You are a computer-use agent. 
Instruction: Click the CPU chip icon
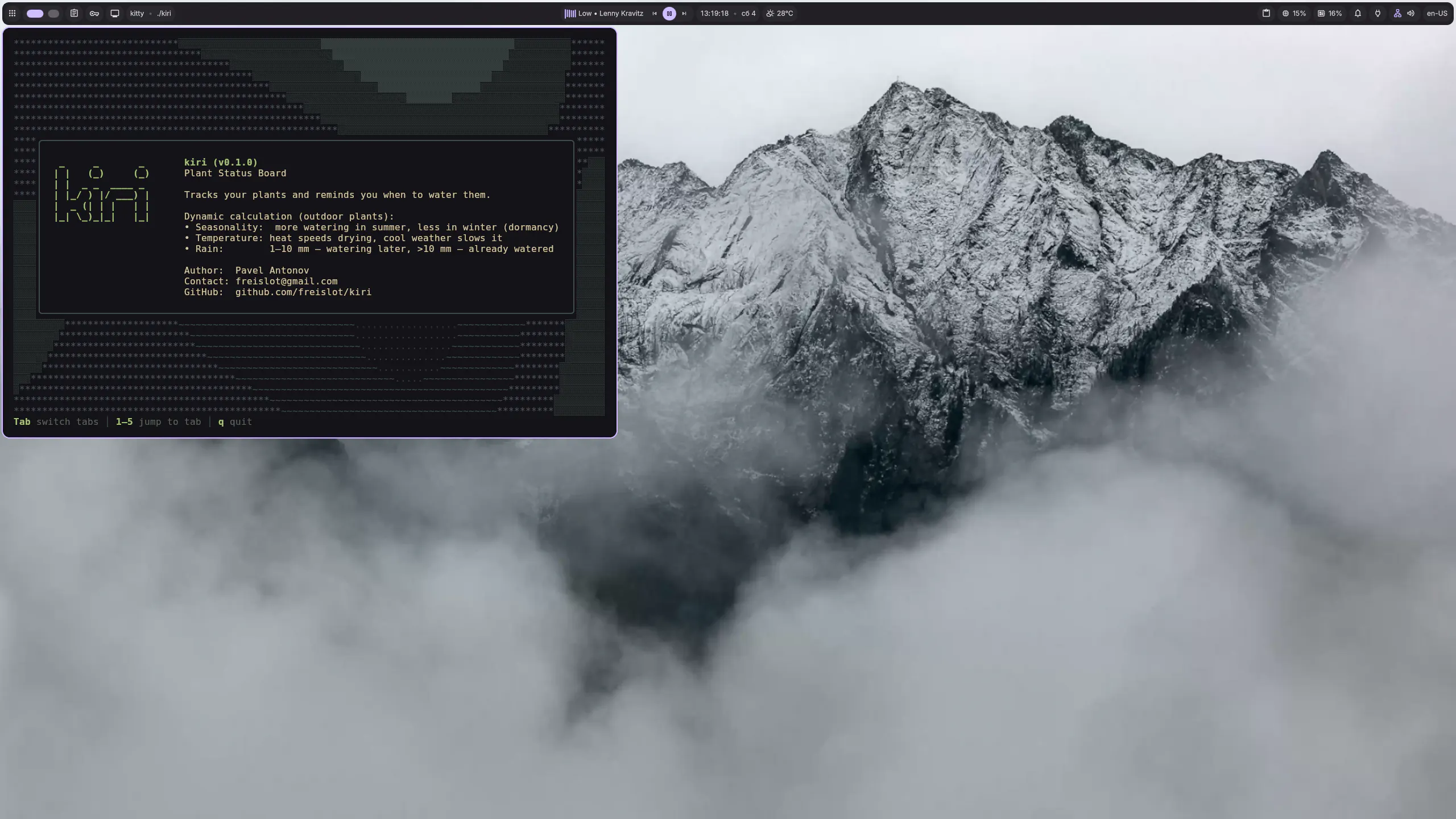1285,13
